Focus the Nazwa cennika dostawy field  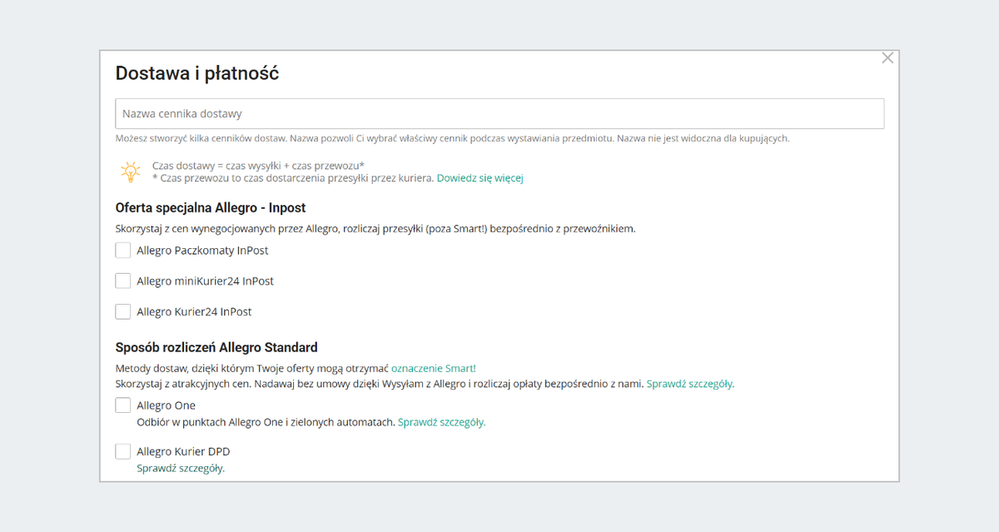coord(499,114)
